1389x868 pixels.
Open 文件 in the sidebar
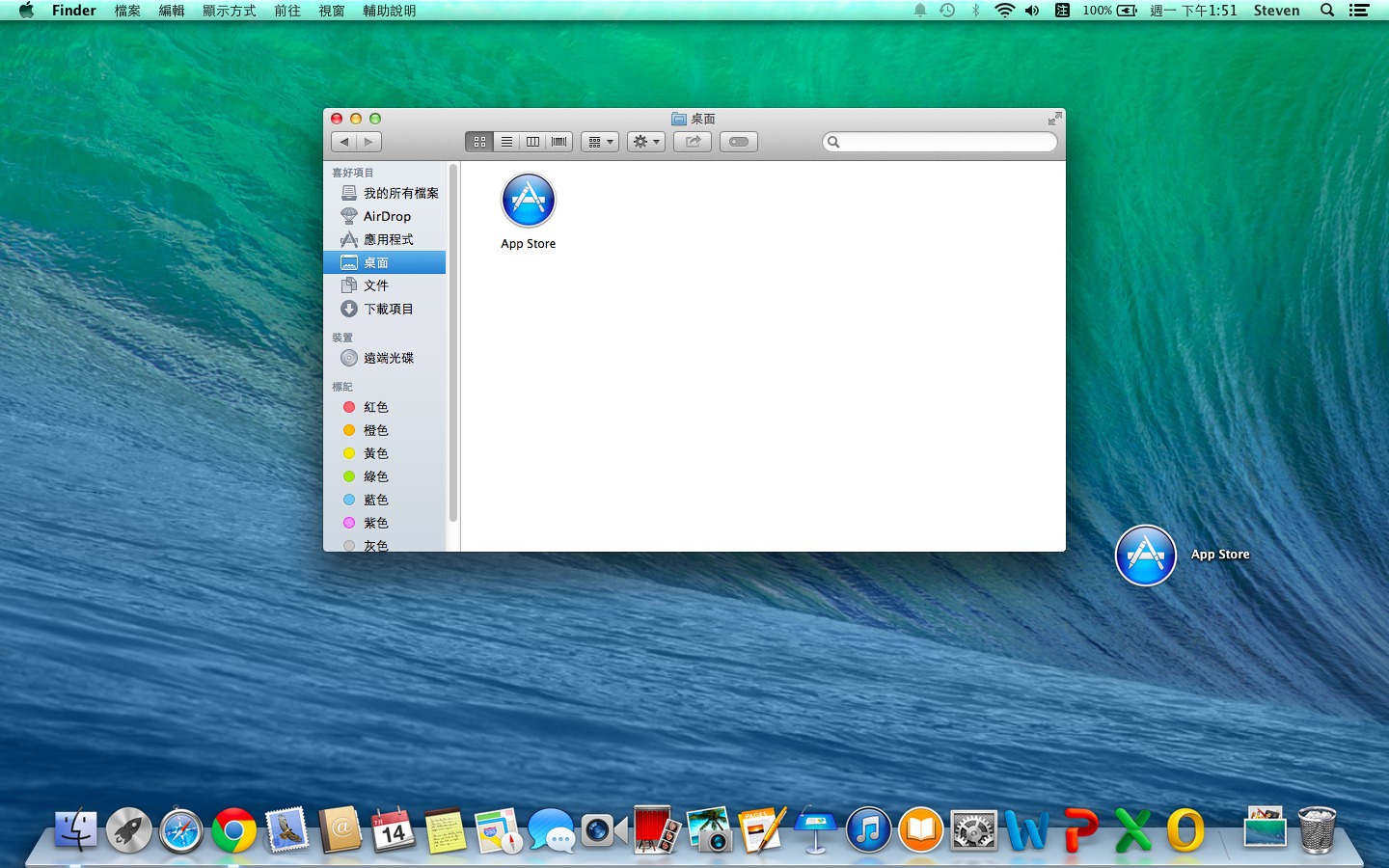pos(385,285)
